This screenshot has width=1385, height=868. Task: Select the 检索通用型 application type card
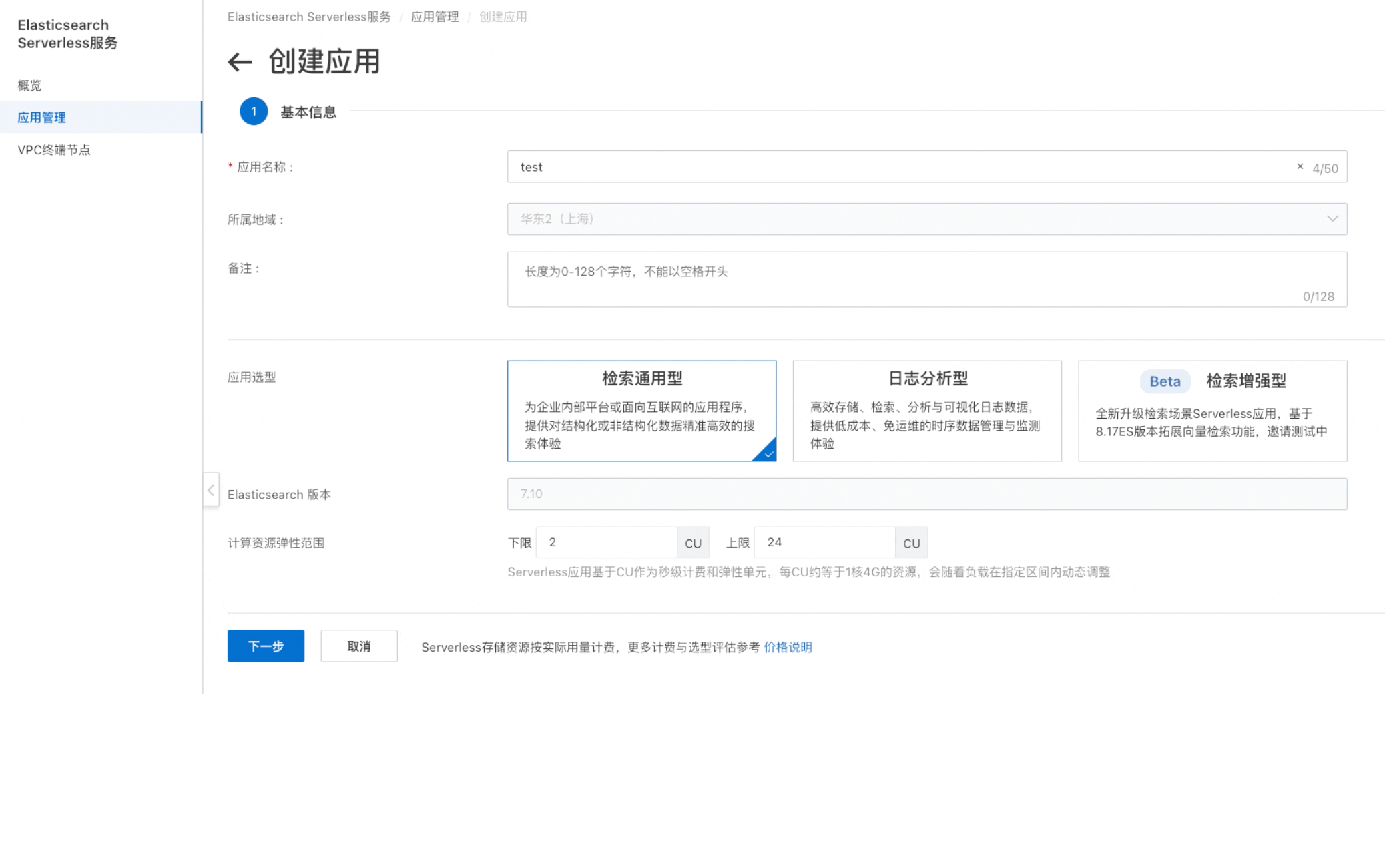(x=642, y=411)
